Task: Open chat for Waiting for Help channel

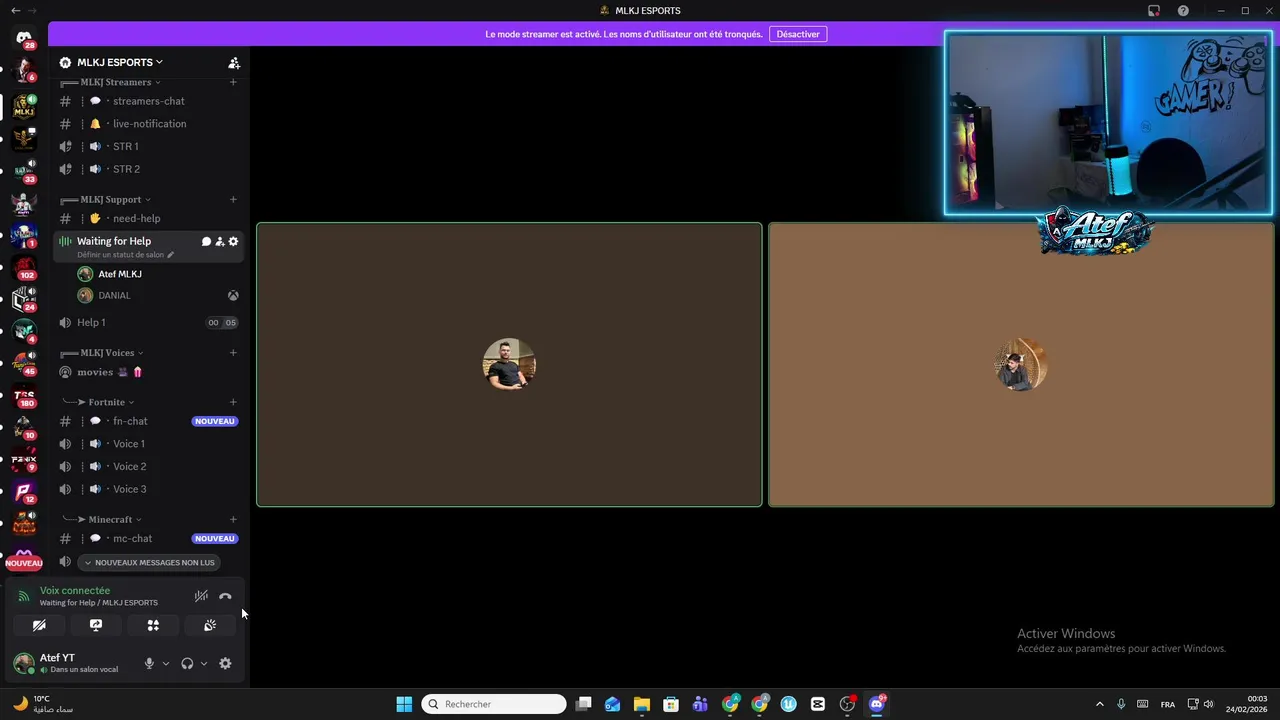Action: [x=206, y=241]
